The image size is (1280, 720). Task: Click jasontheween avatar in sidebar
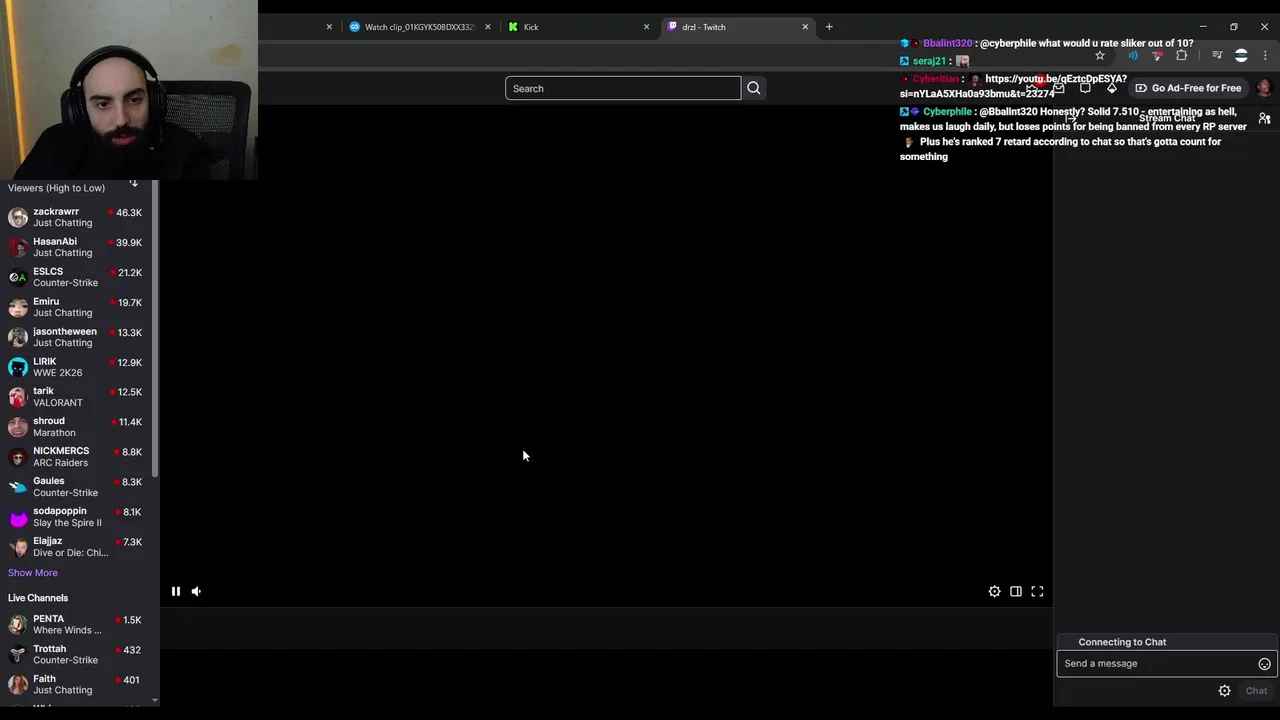pos(18,337)
